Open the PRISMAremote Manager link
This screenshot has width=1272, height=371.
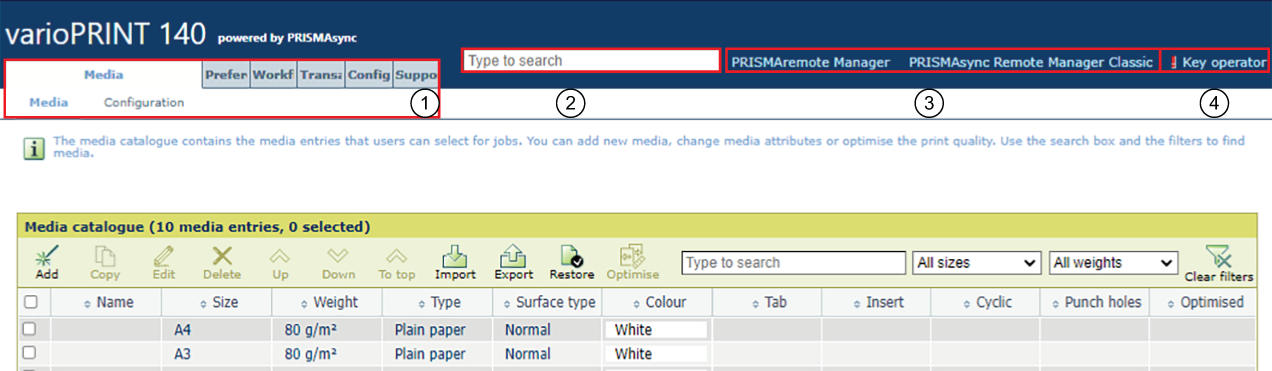point(811,62)
